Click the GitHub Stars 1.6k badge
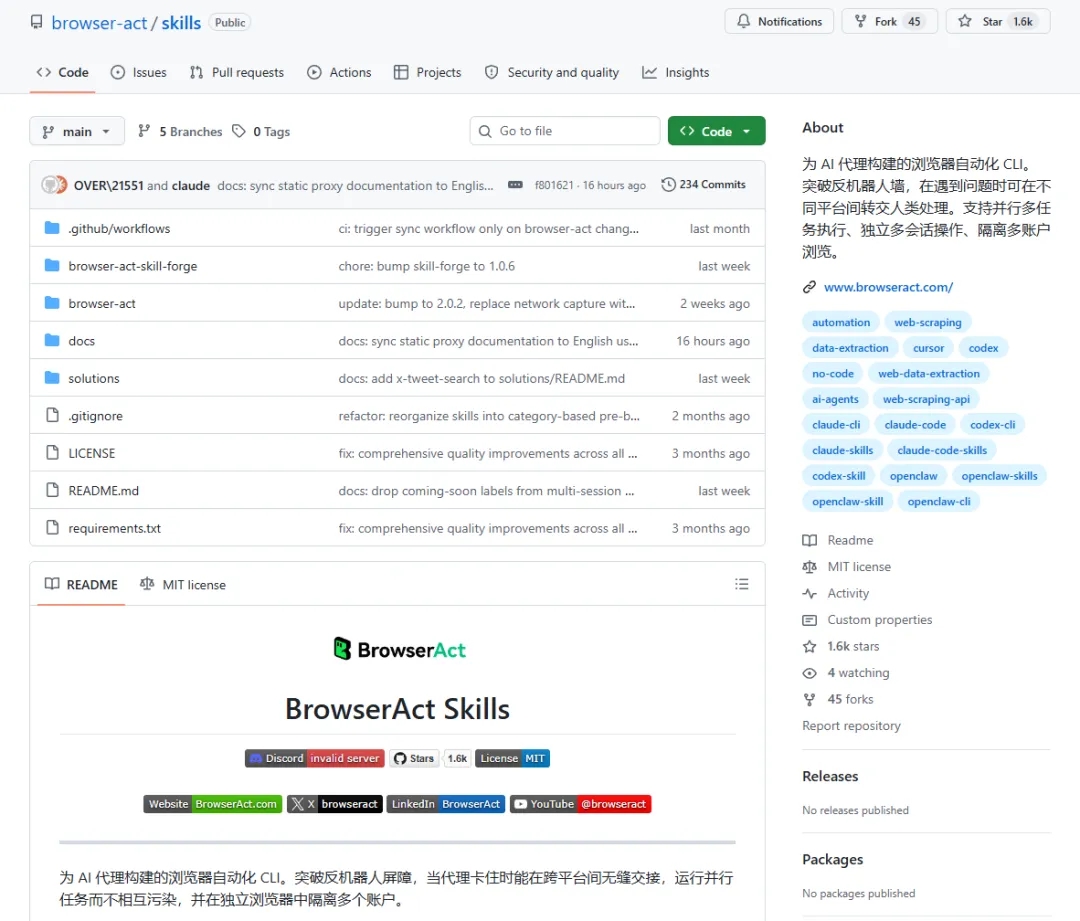Image resolution: width=1080 pixels, height=921 pixels. click(430, 758)
